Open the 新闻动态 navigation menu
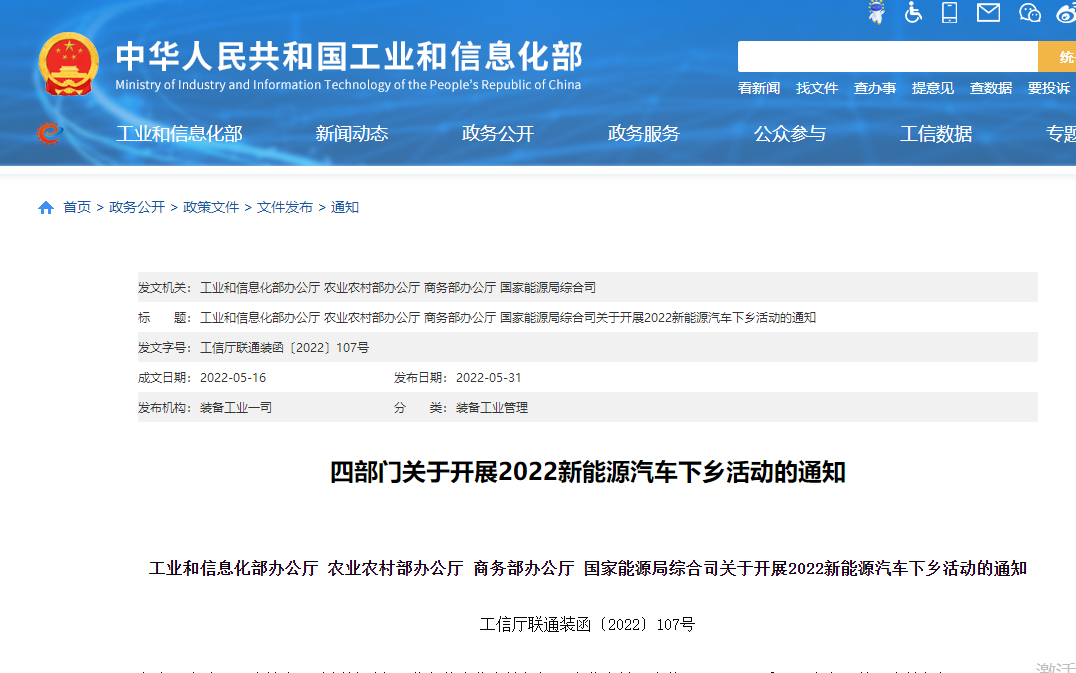Image resolution: width=1076 pixels, height=673 pixels. (x=352, y=134)
